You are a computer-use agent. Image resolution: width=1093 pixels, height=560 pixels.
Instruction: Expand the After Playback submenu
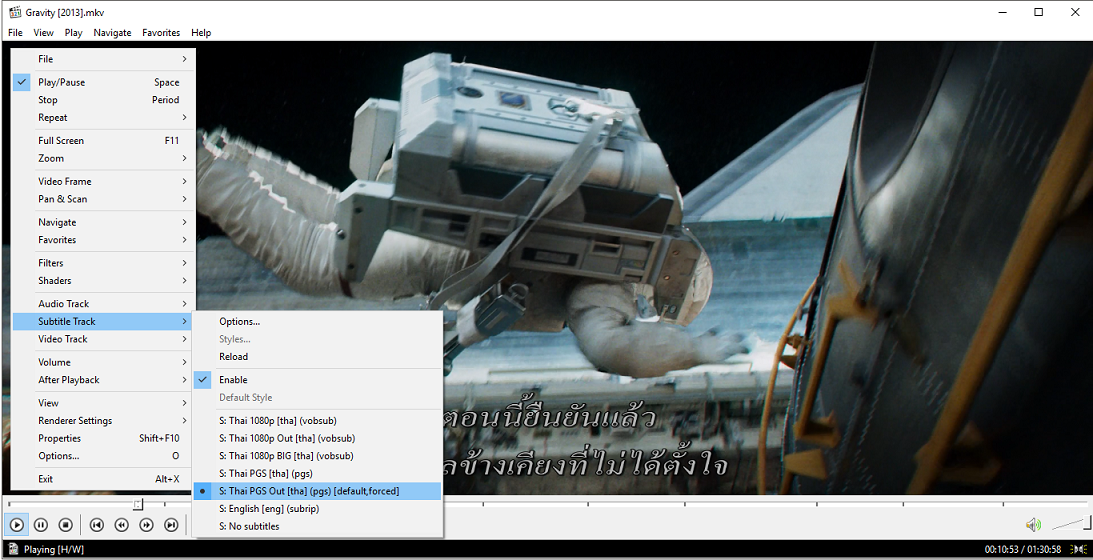pyautogui.click(x=103, y=379)
